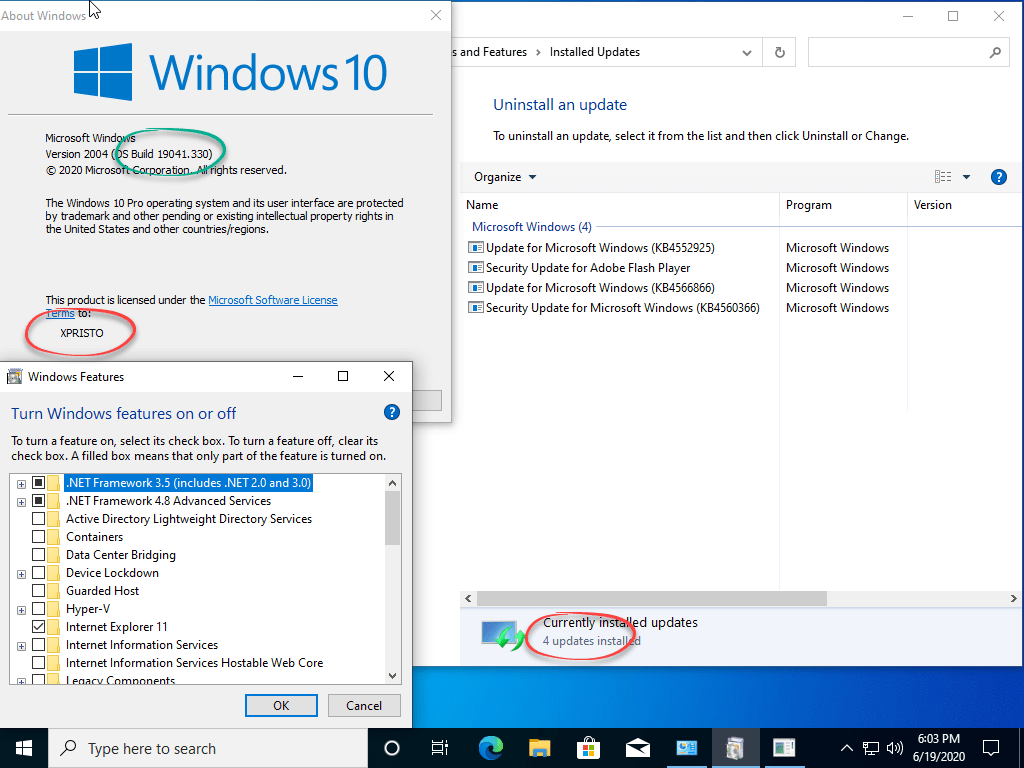Image resolution: width=1024 pixels, height=768 pixels.
Task: Open help in Windows Features dialog
Action: [391, 412]
